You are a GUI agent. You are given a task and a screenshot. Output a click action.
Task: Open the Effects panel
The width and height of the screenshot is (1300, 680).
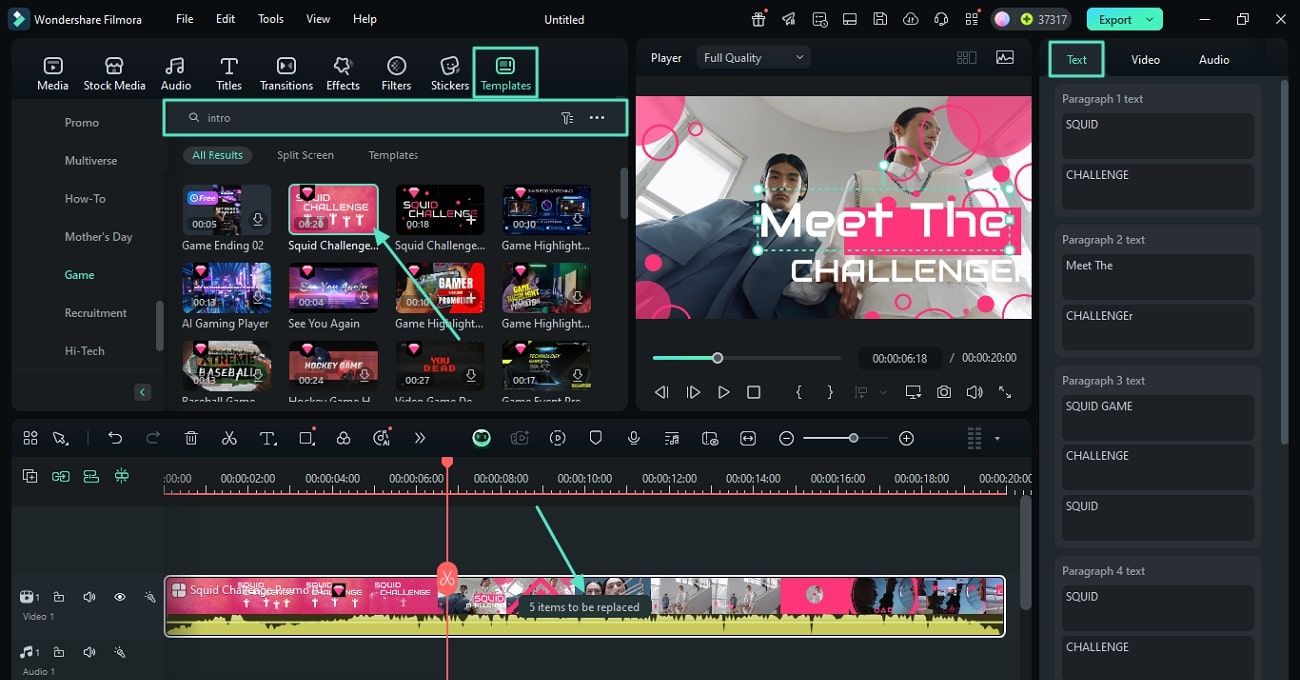pyautogui.click(x=343, y=74)
